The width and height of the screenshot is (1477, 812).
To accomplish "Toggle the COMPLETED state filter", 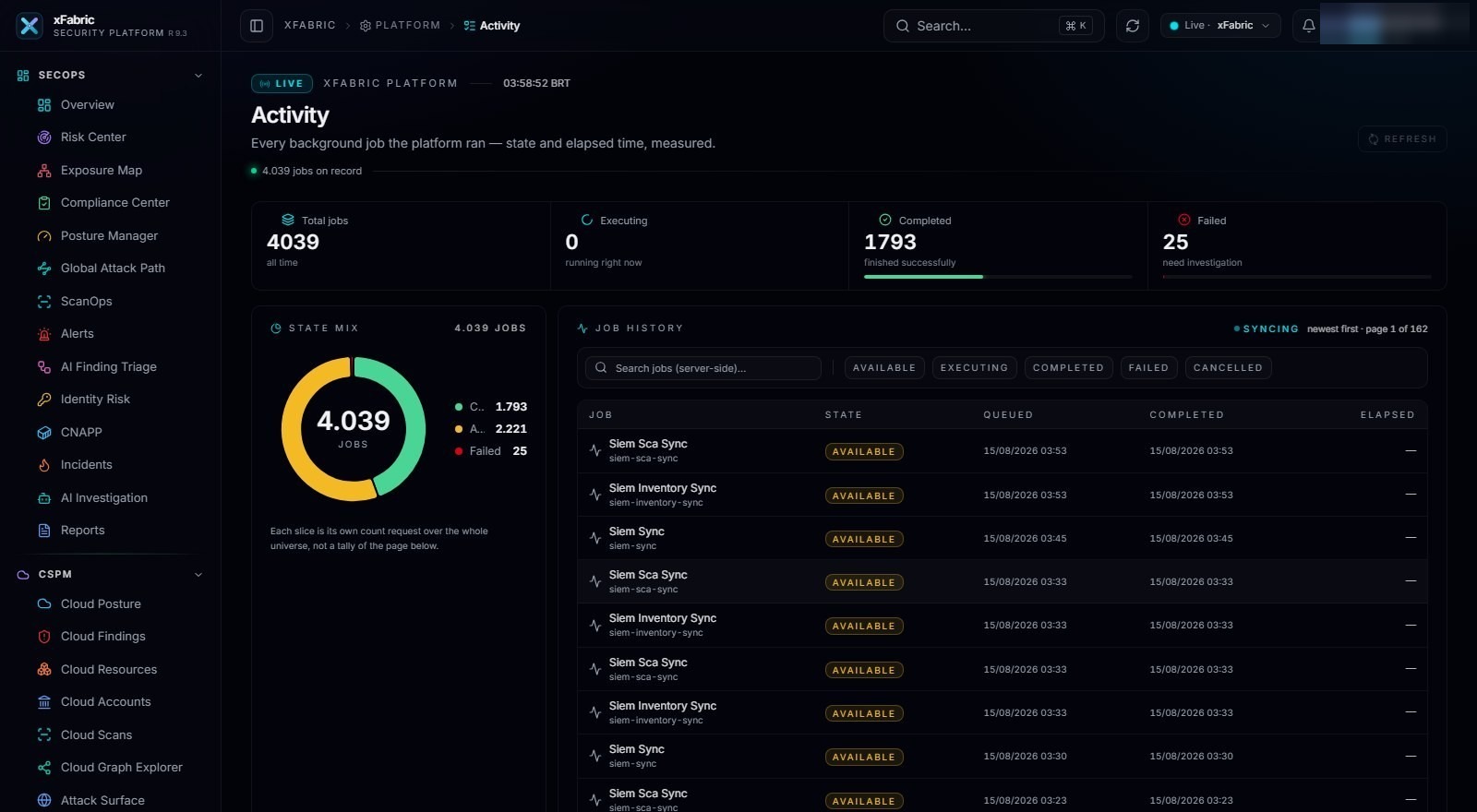I will tap(1068, 368).
